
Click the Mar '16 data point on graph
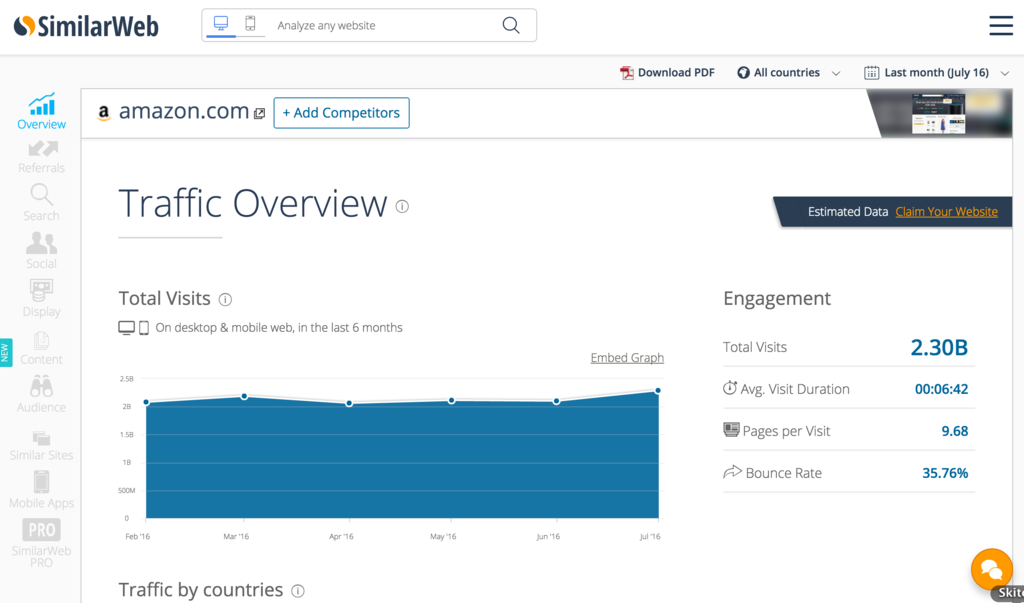(244, 397)
